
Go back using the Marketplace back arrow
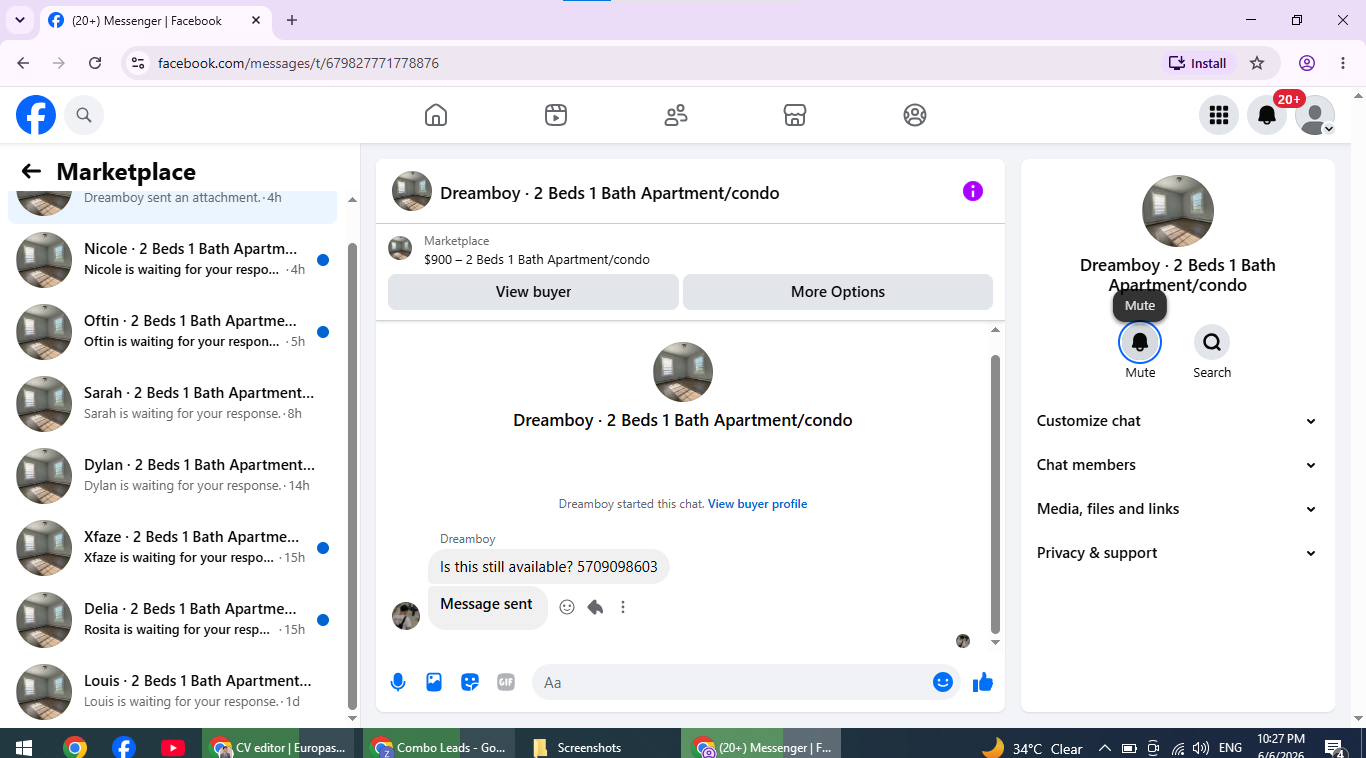31,172
